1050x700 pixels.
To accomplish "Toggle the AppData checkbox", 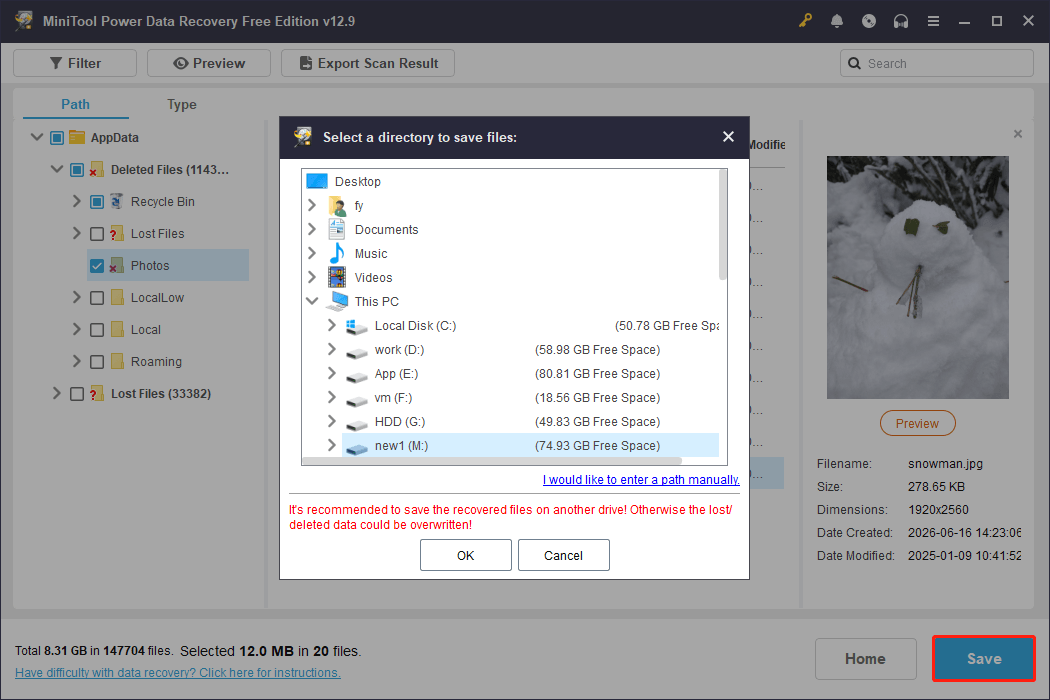I will coord(57,137).
